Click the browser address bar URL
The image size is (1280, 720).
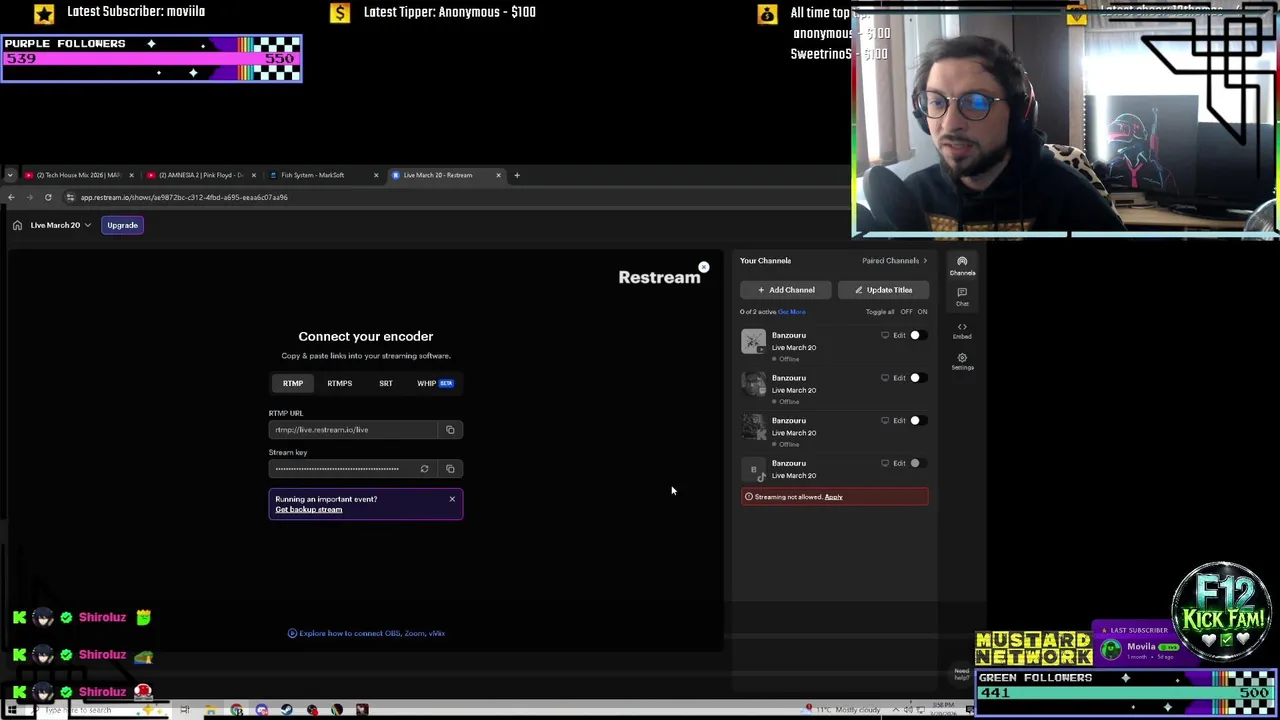(184, 197)
